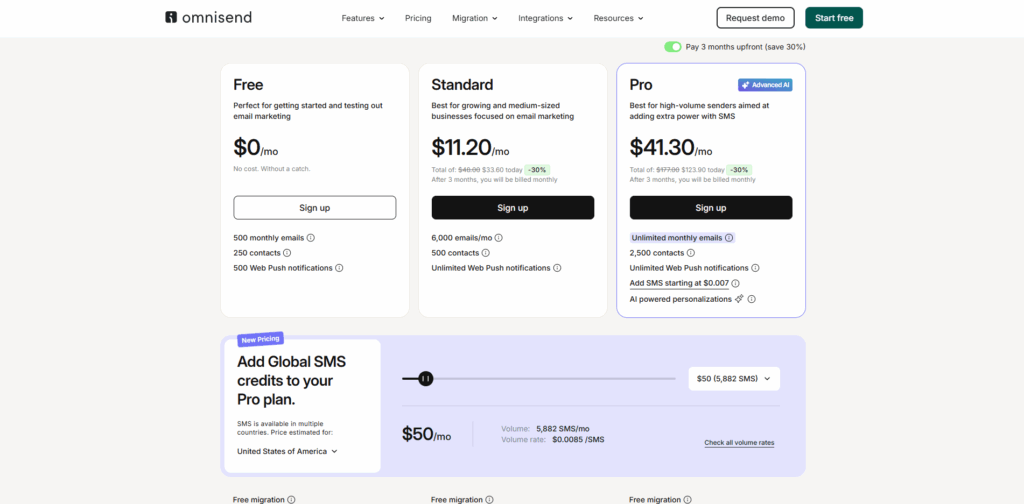Viewport: 1024px width, 504px height.
Task: Click the Pro plan -30% discount badge
Action: pyautogui.click(x=739, y=170)
